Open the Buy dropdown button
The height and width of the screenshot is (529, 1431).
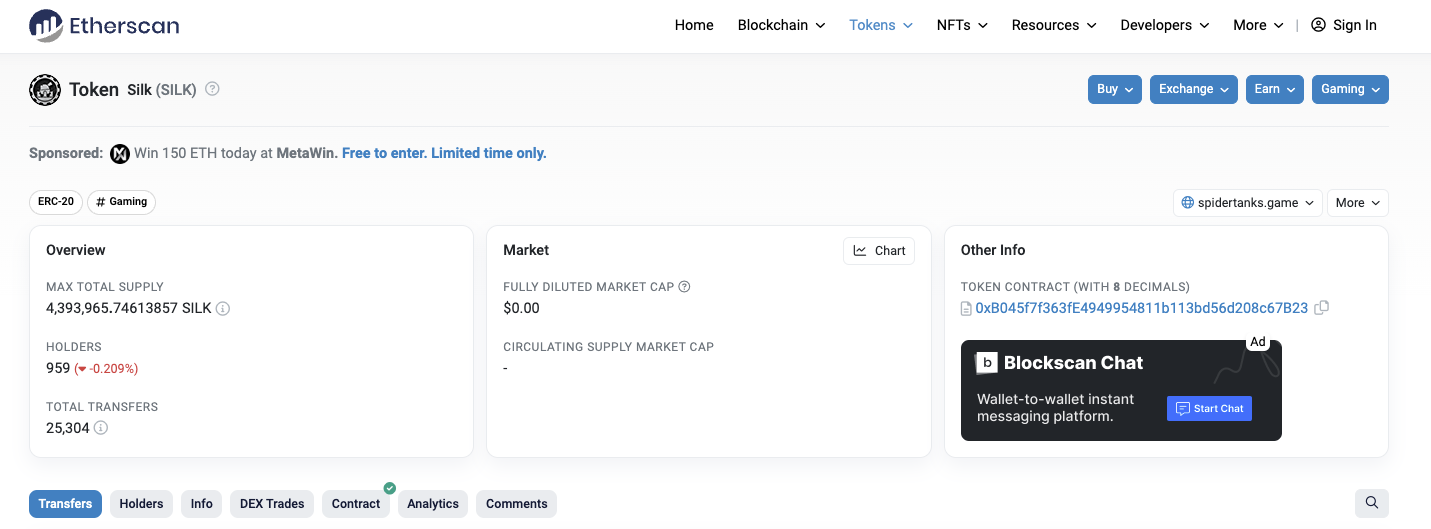point(1115,89)
